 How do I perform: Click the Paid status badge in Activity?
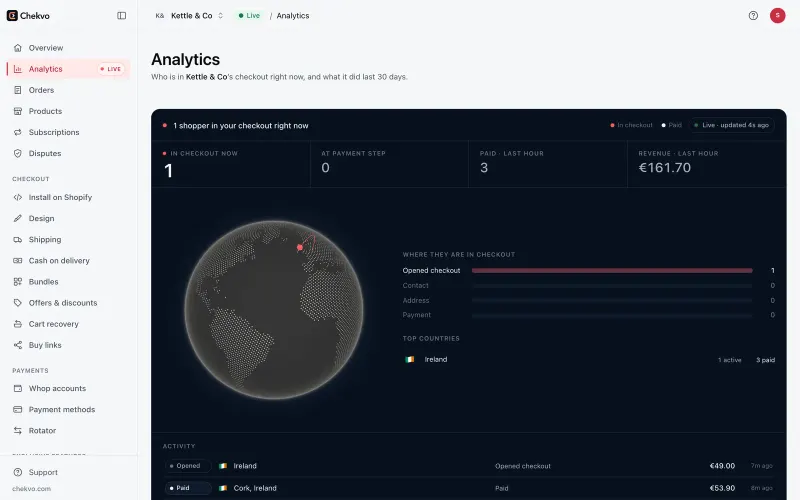(x=188, y=488)
